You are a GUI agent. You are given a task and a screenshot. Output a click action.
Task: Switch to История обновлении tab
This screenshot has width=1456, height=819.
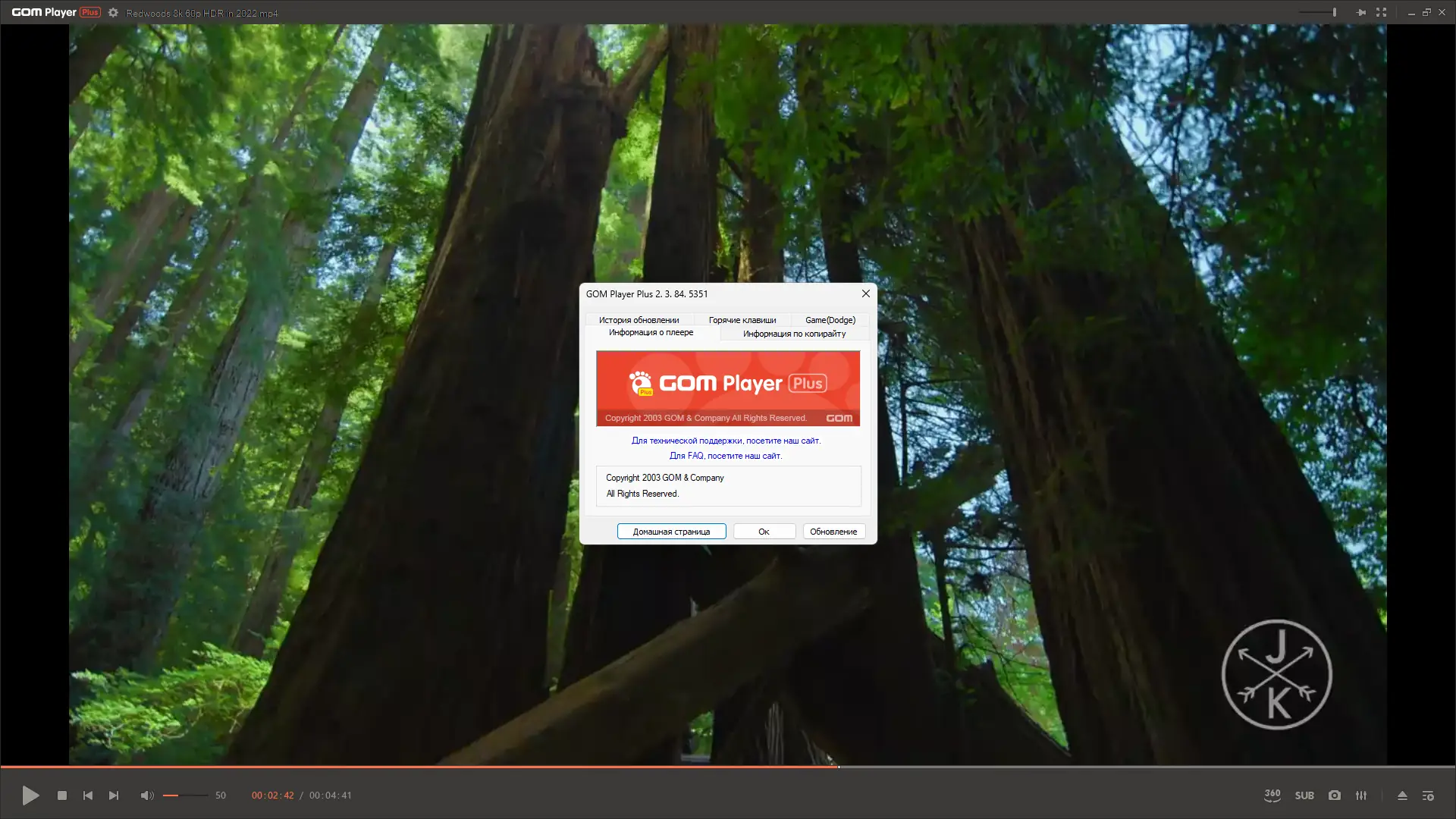(639, 320)
